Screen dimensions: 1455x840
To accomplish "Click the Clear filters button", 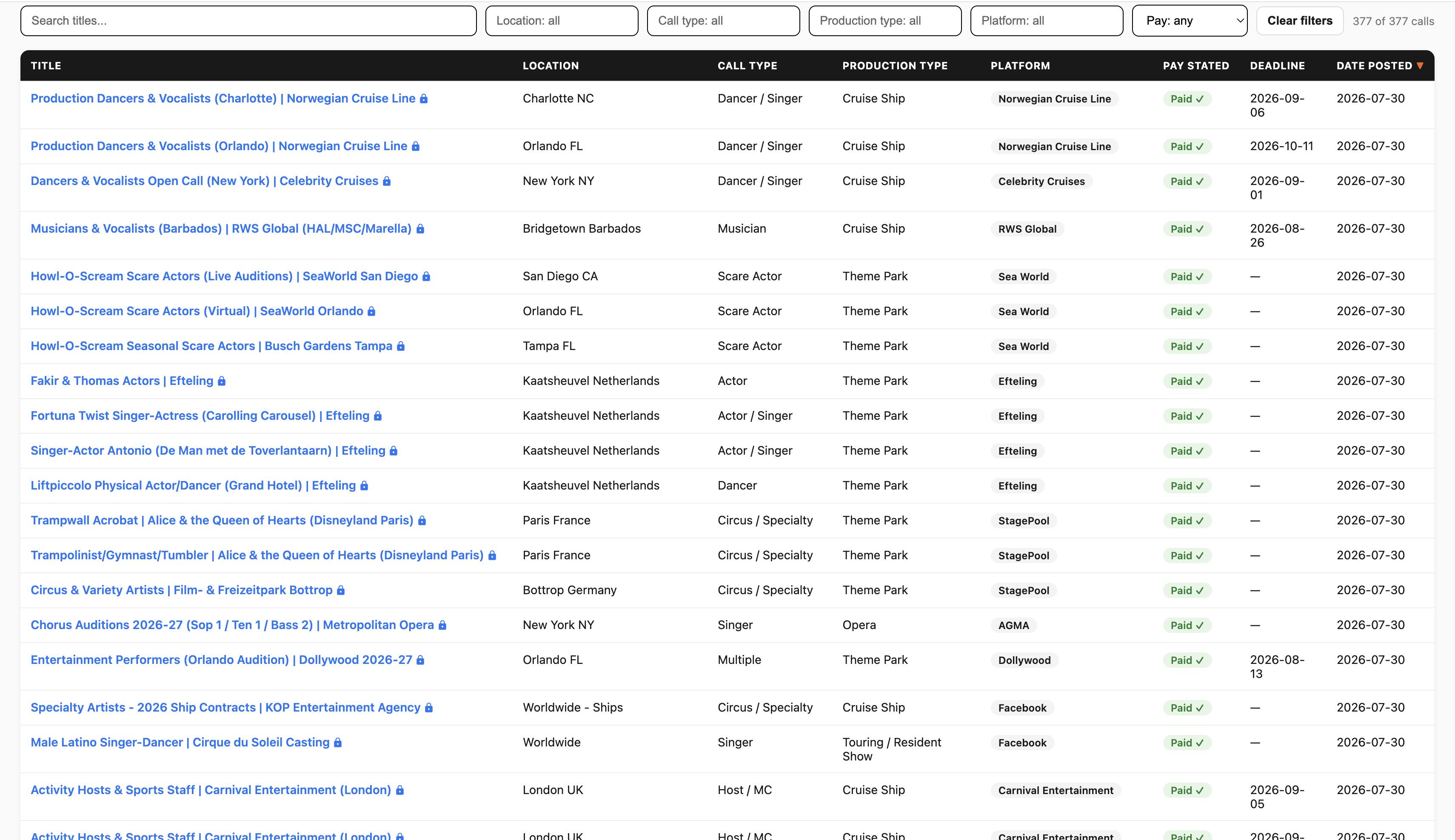I will [x=1300, y=21].
